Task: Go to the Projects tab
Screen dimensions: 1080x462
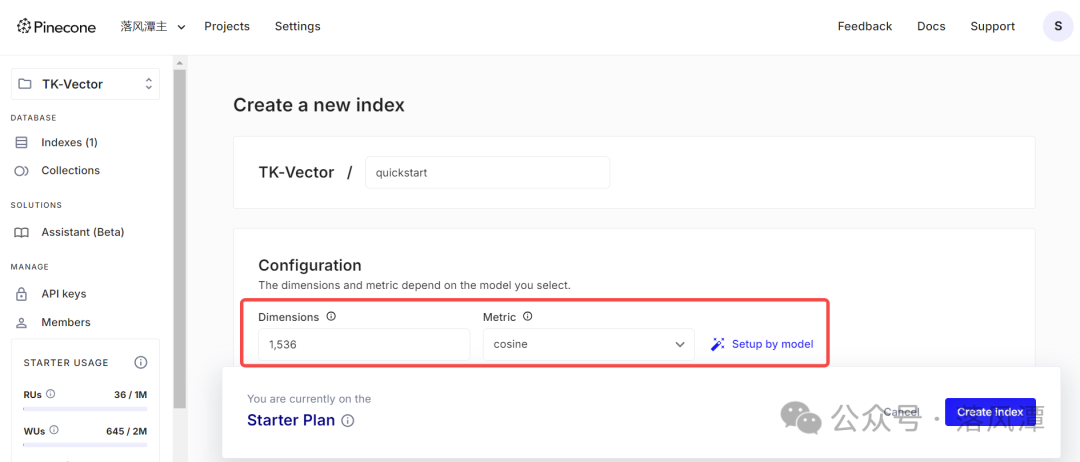Action: point(227,27)
